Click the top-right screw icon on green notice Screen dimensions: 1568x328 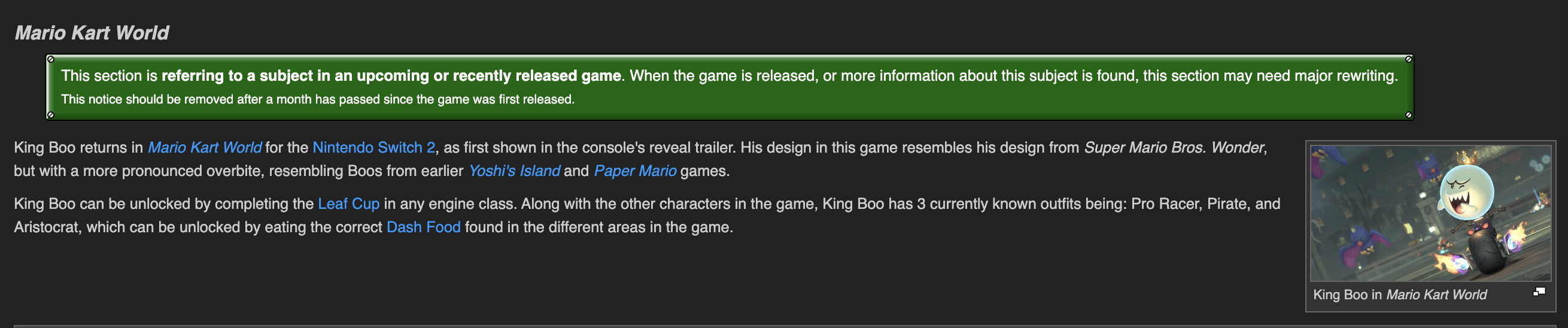click(1409, 59)
